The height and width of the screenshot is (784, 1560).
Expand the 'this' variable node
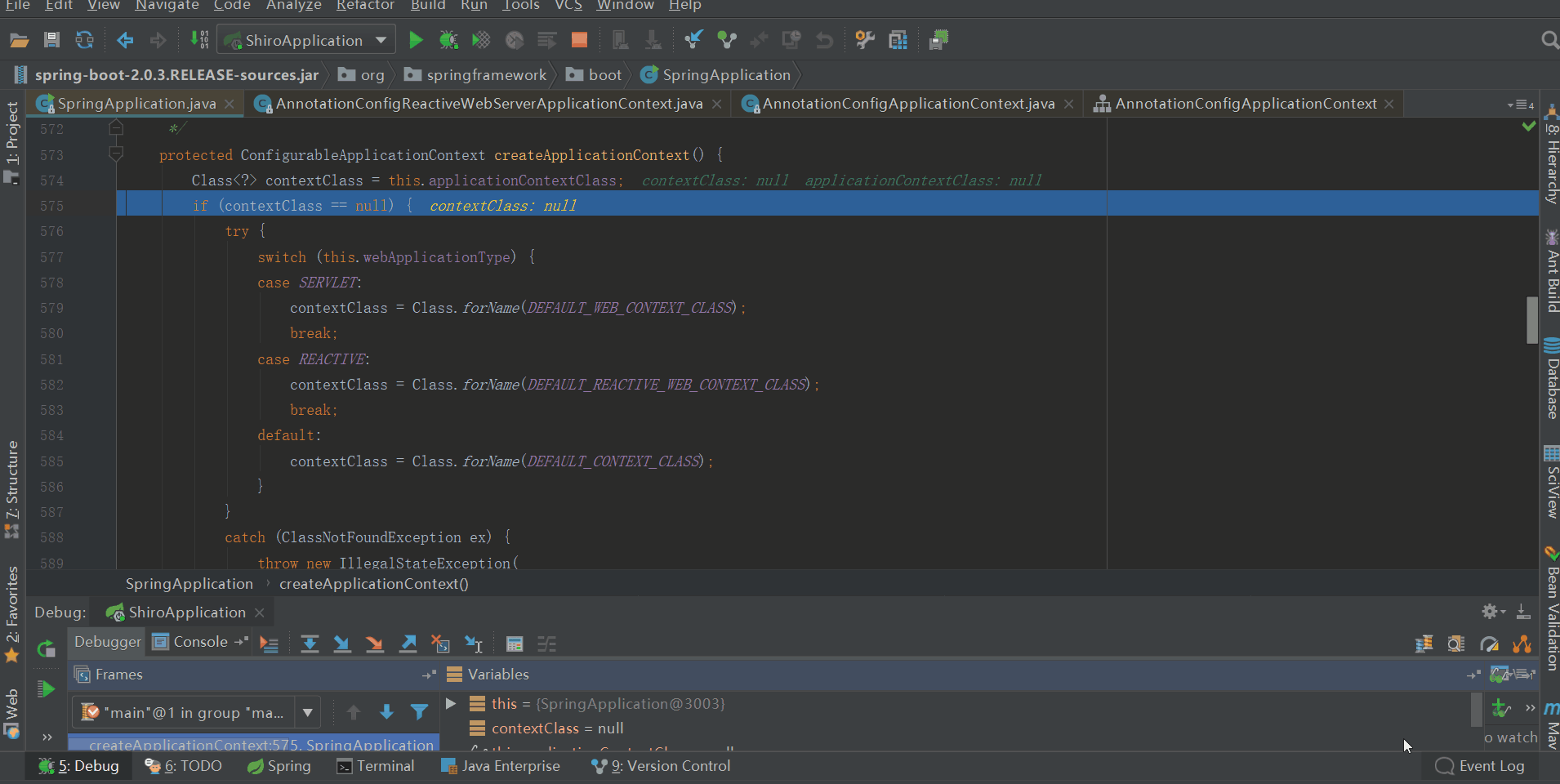[x=451, y=703]
